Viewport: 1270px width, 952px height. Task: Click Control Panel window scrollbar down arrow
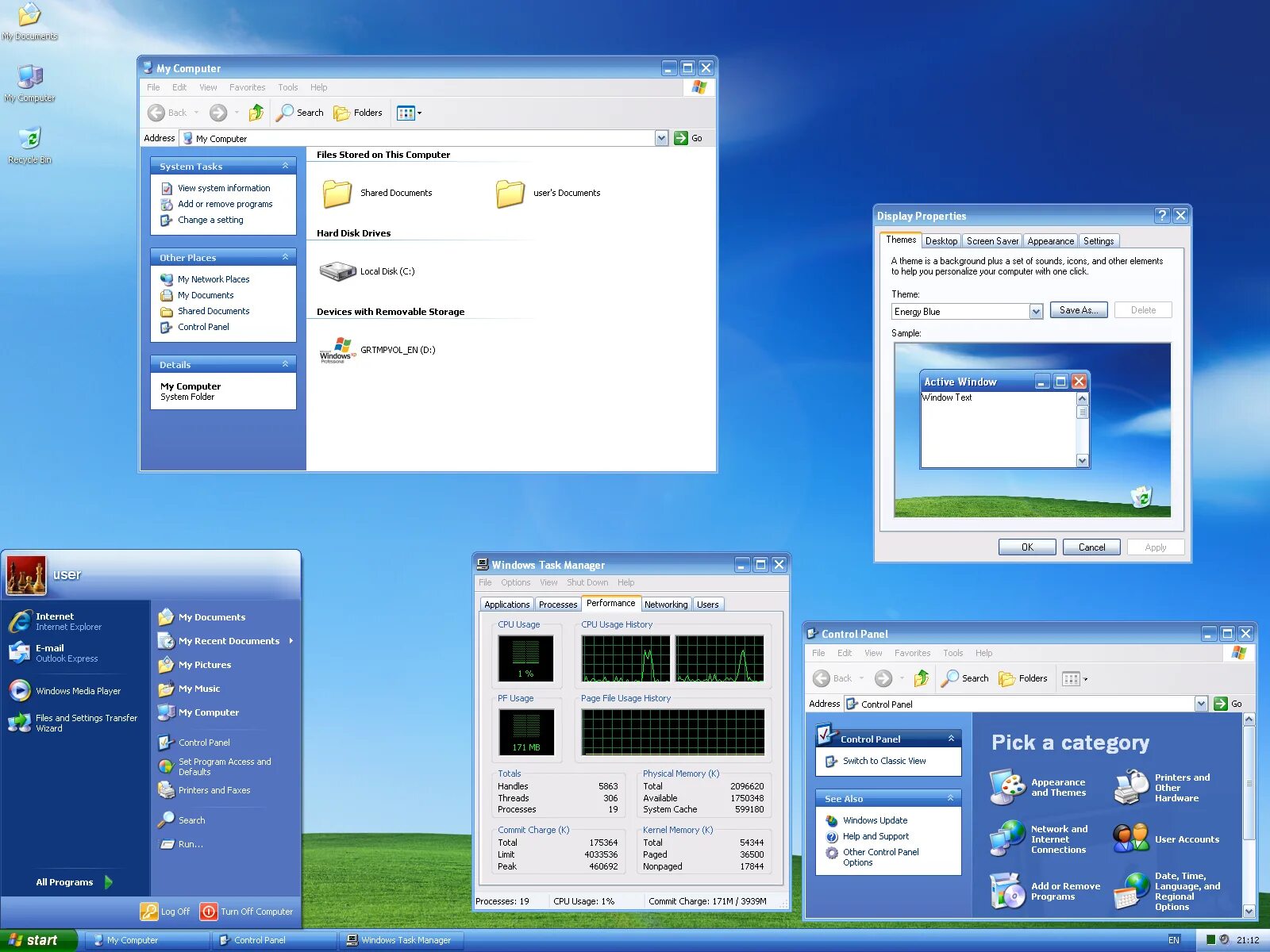[1249, 911]
